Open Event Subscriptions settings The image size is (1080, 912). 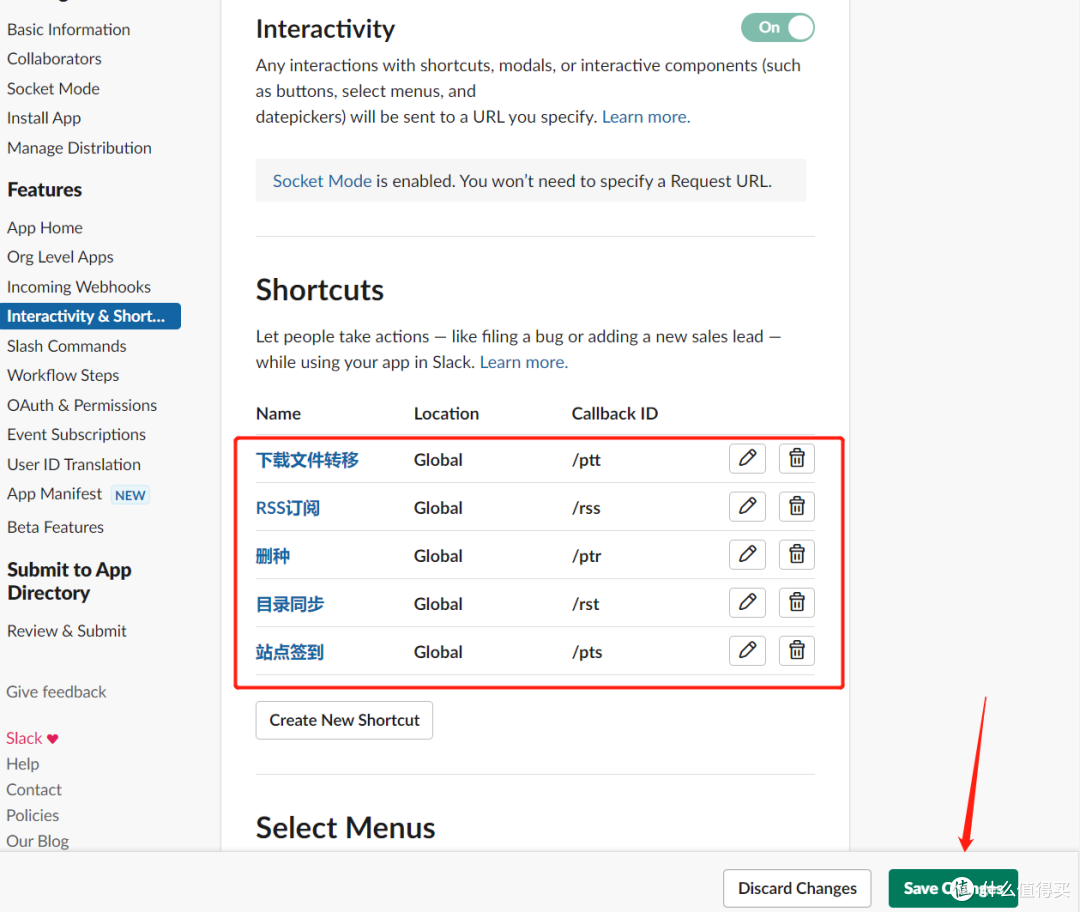click(77, 435)
